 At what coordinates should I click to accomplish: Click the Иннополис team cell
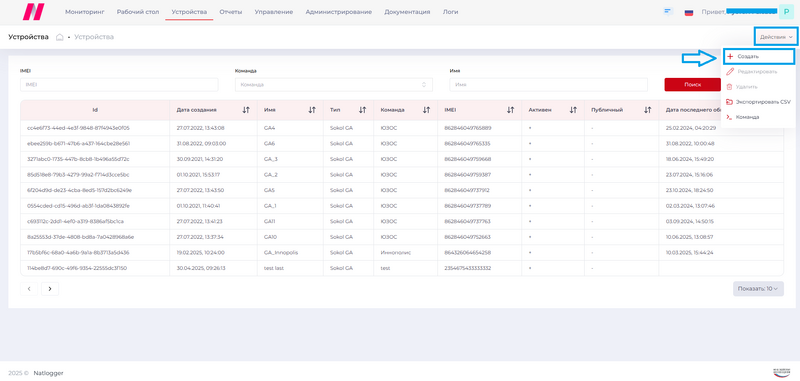click(395, 252)
